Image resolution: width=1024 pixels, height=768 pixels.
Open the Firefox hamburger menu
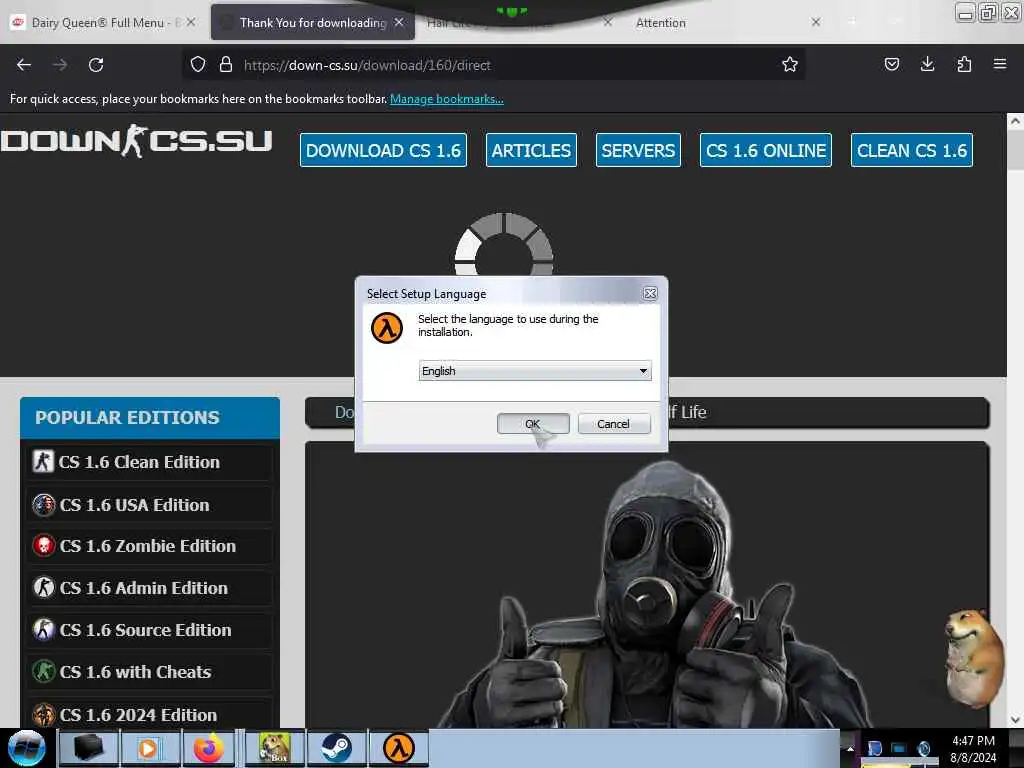[x=1000, y=64]
